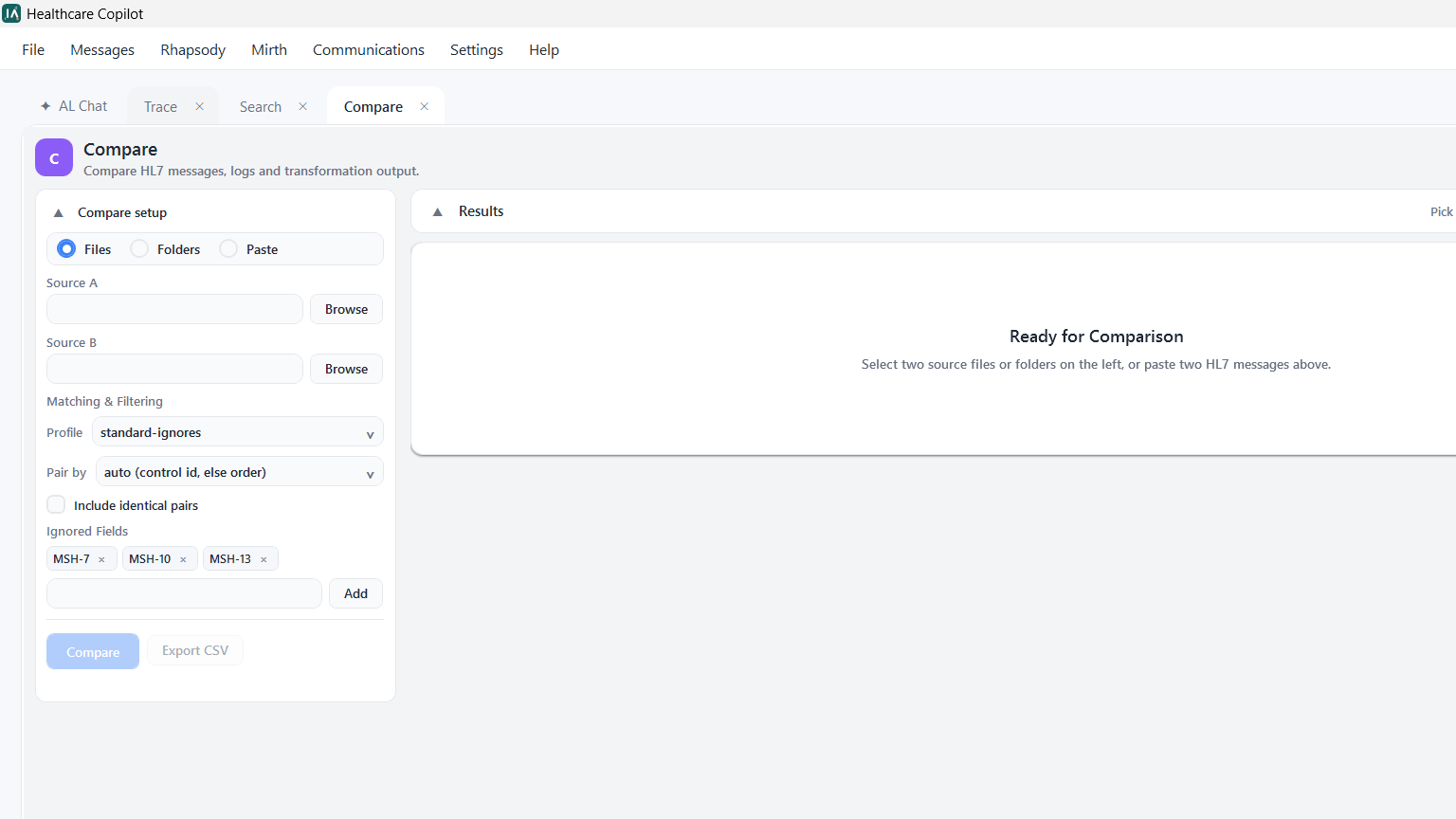Open the Pair by dropdown
Viewport: 1456px width, 819px height.
pos(240,472)
